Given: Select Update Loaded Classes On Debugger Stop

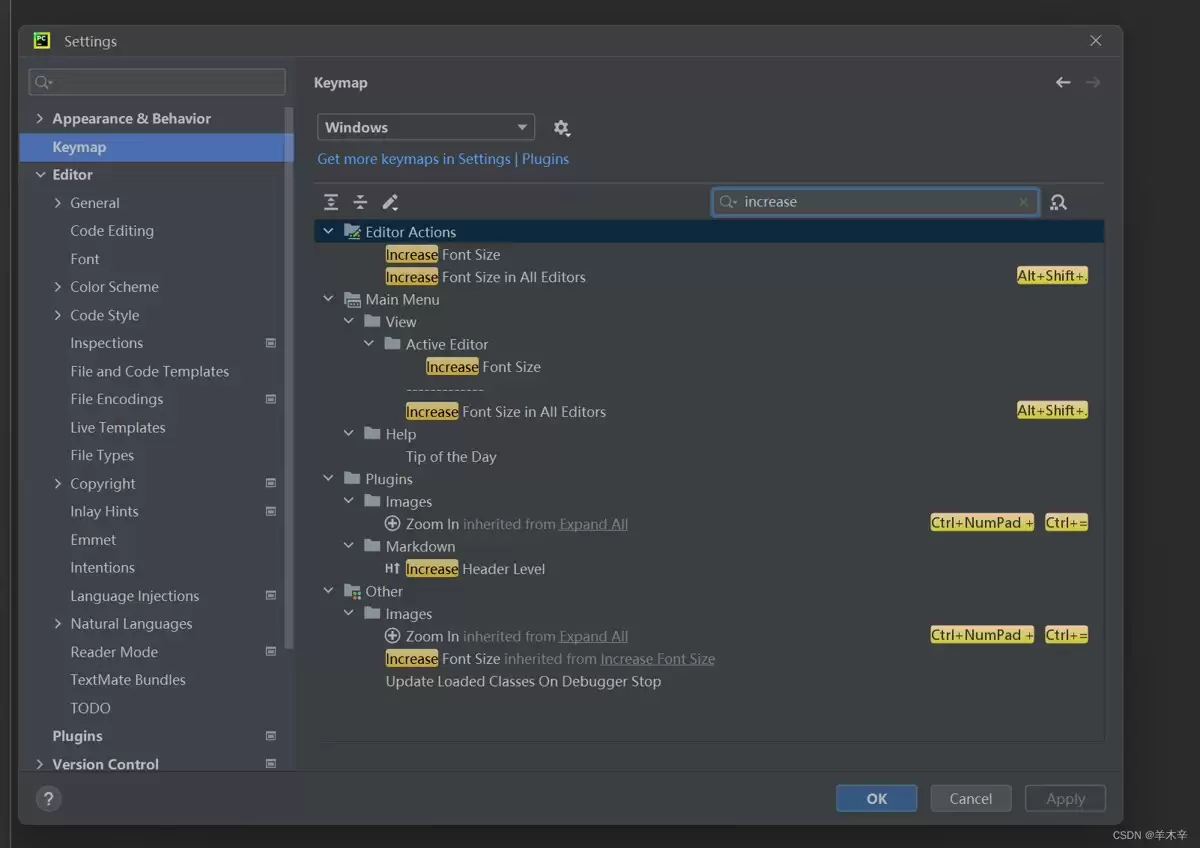Looking at the screenshot, I should click(x=524, y=682).
